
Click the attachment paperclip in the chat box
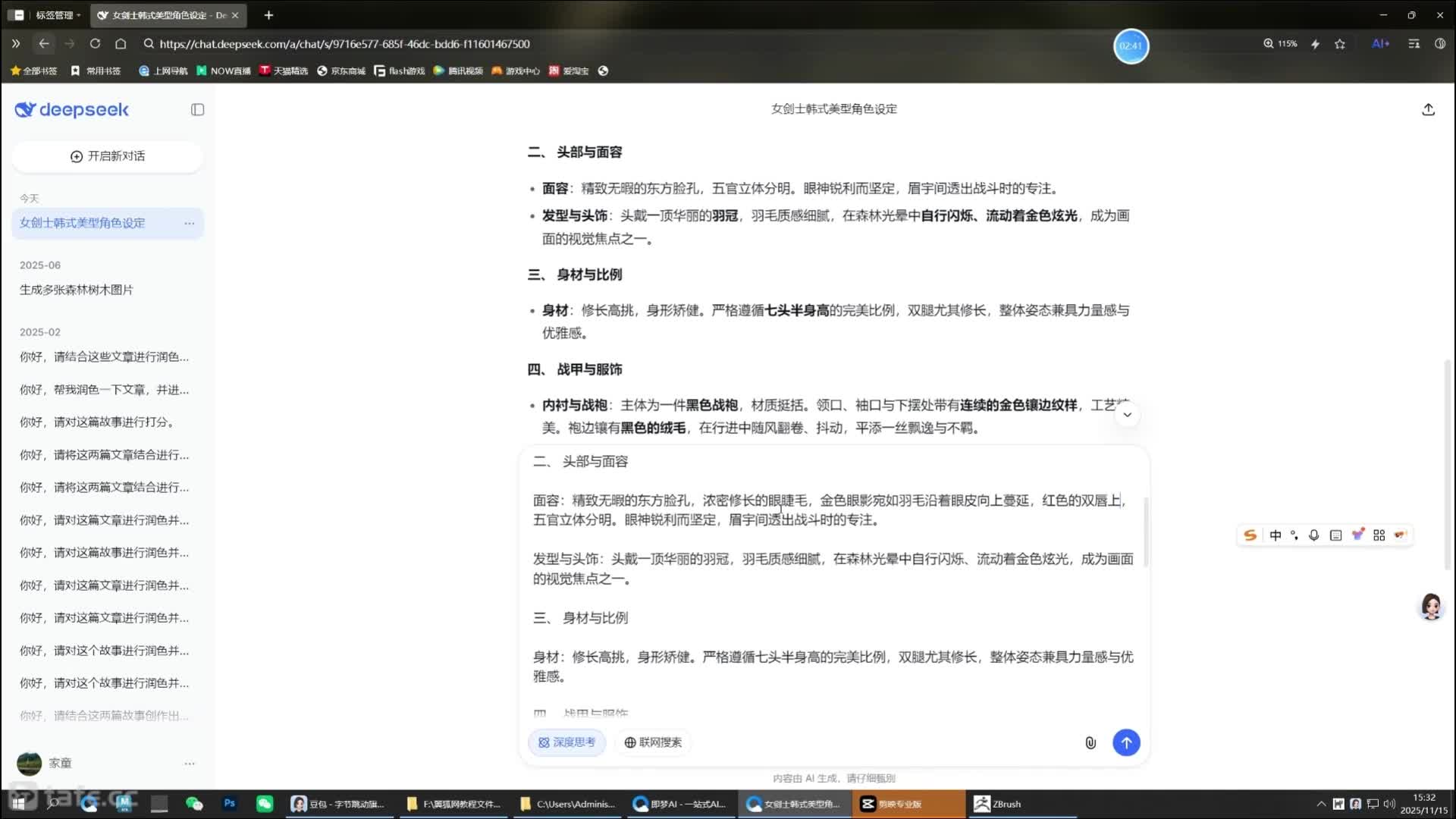pyautogui.click(x=1090, y=742)
